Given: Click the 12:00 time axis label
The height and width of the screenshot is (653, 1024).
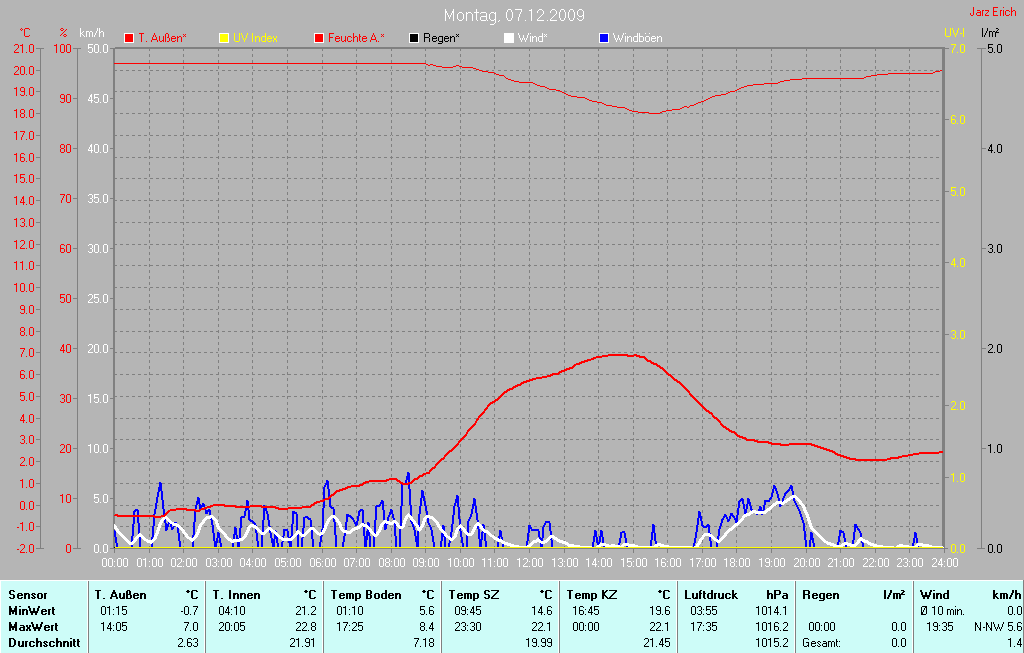Looking at the screenshot, I should [x=529, y=564].
